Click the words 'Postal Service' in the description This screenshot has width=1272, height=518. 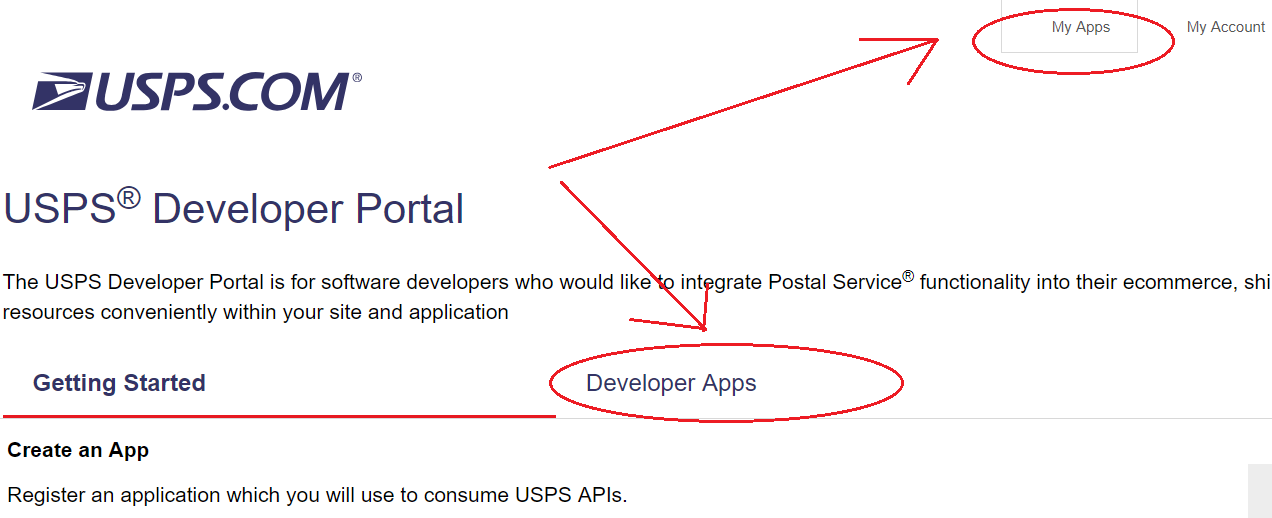tap(834, 282)
